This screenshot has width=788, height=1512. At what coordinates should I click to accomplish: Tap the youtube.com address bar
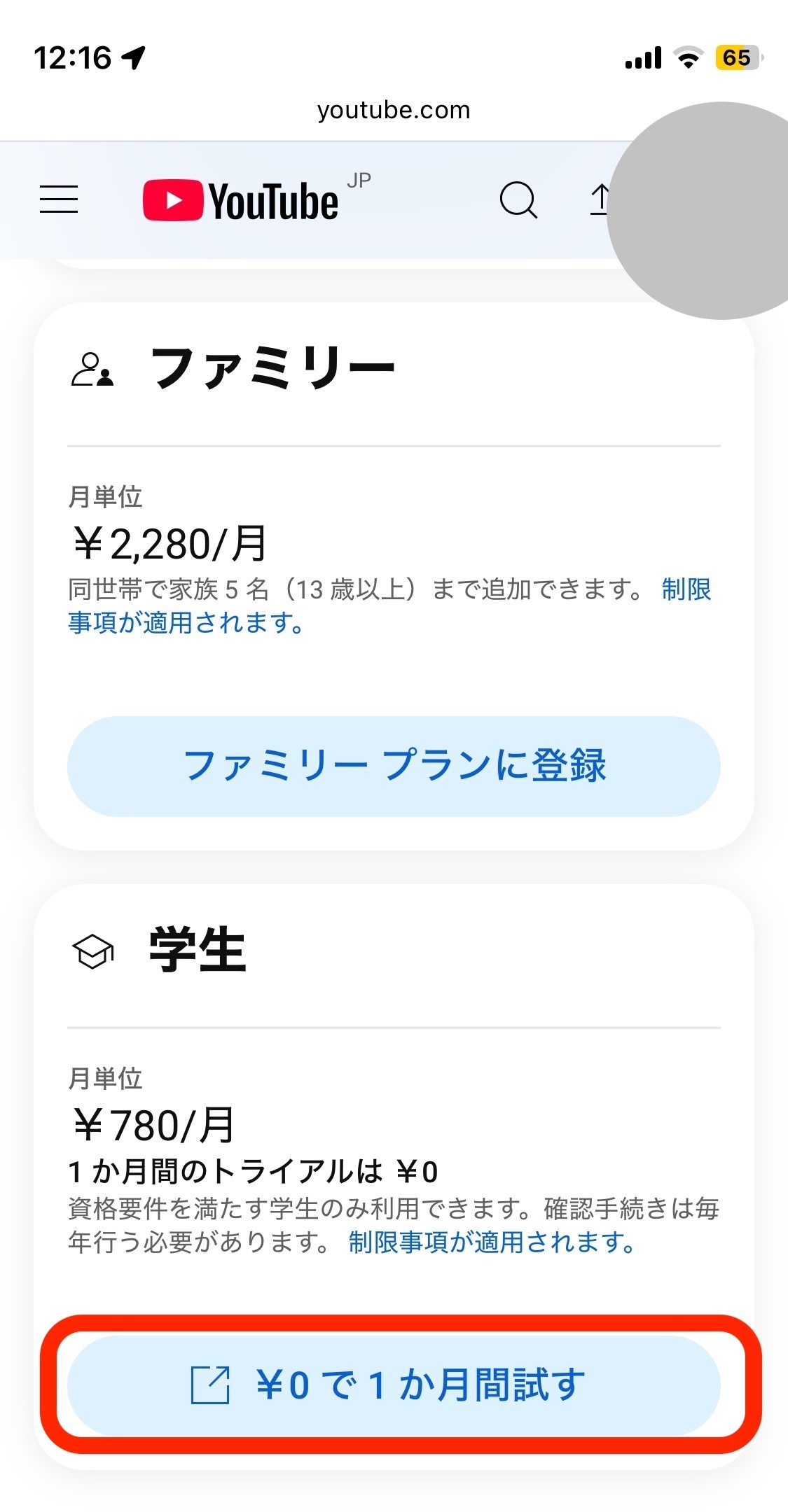click(394, 110)
